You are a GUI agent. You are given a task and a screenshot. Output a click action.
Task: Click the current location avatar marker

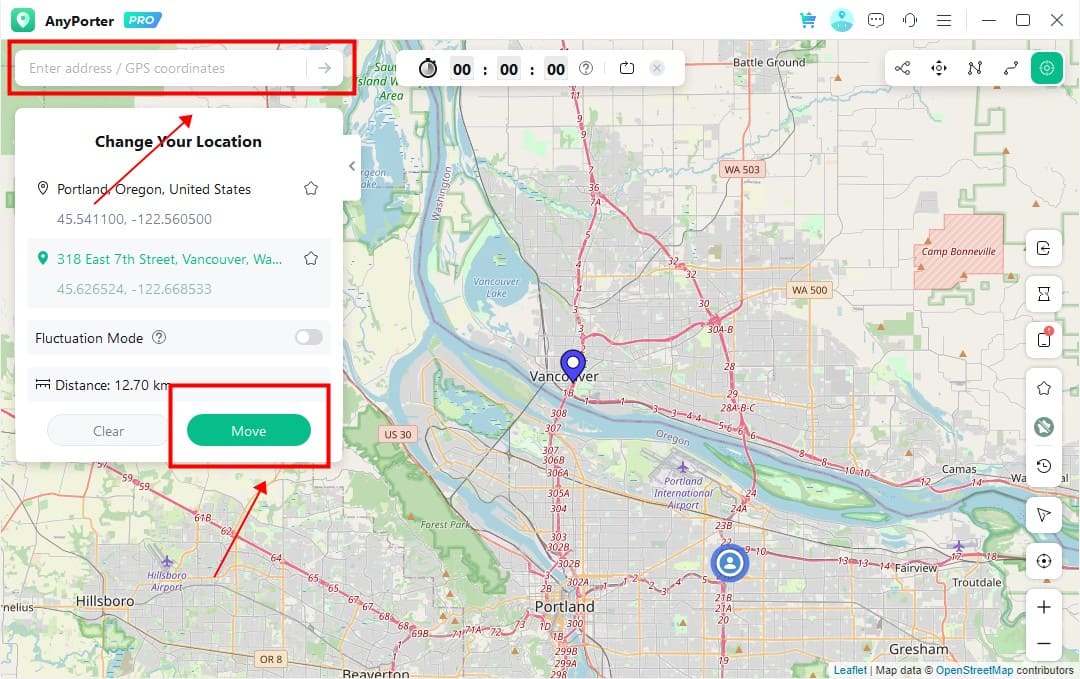(x=729, y=563)
